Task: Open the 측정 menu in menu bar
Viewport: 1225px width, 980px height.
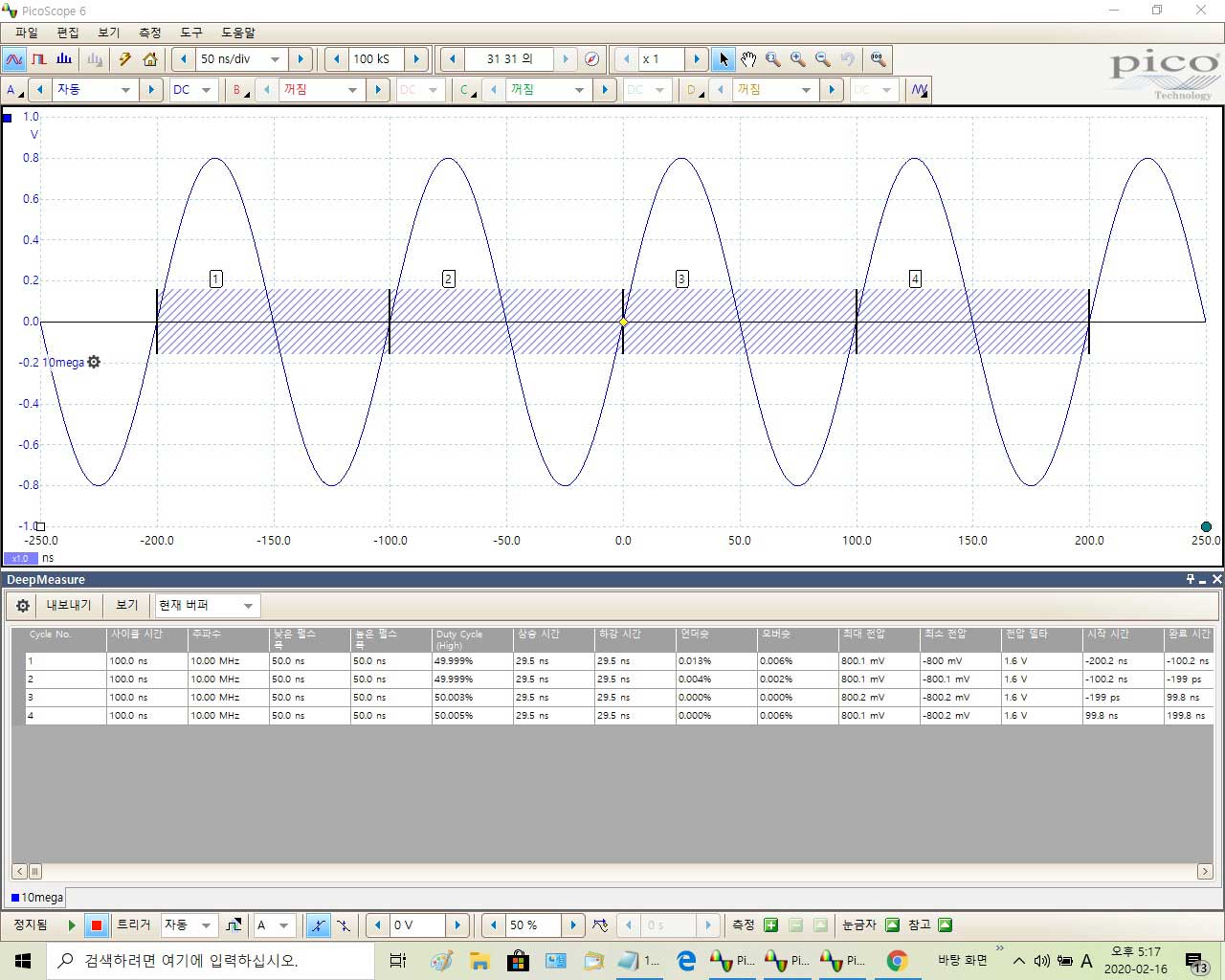Action: (x=150, y=33)
